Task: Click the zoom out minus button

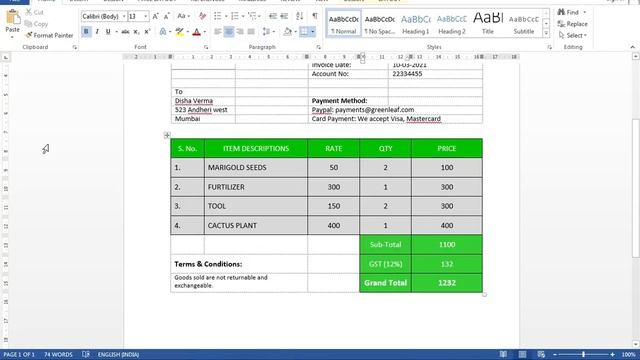Action: (555, 355)
